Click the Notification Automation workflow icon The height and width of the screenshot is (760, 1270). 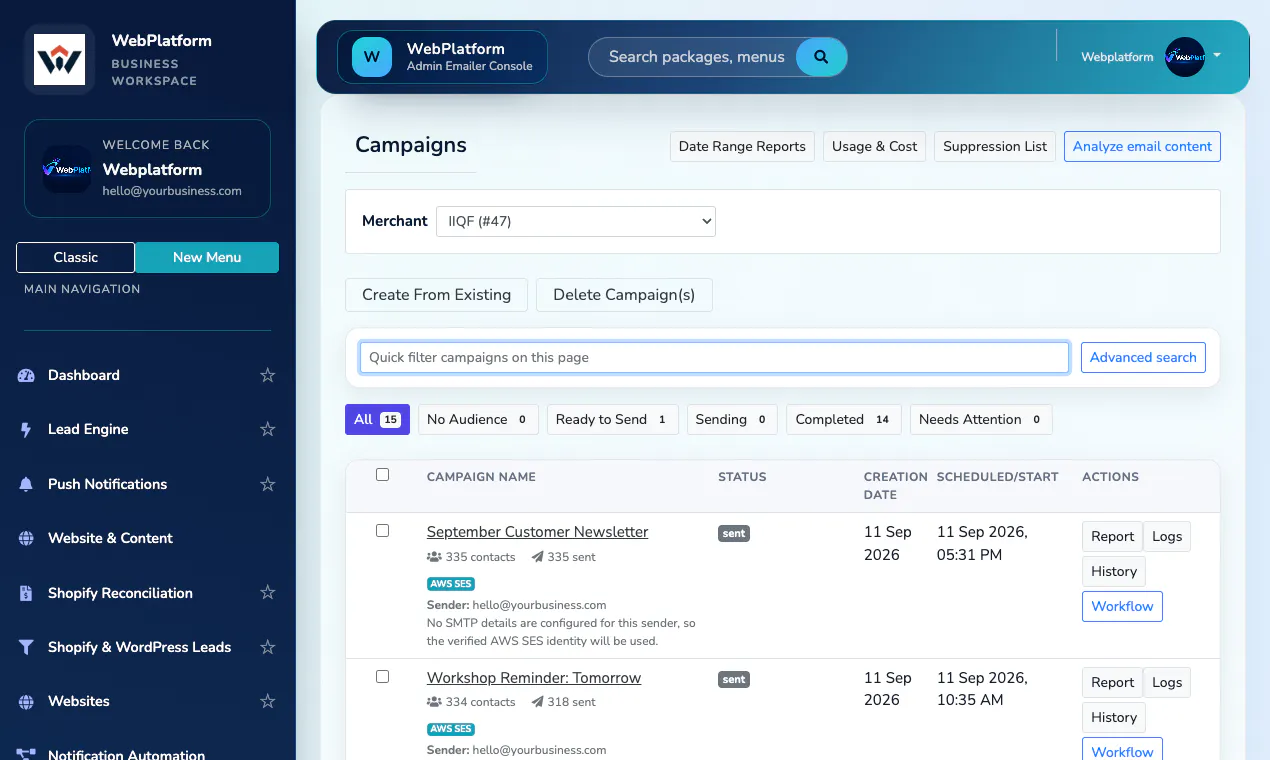[26, 755]
